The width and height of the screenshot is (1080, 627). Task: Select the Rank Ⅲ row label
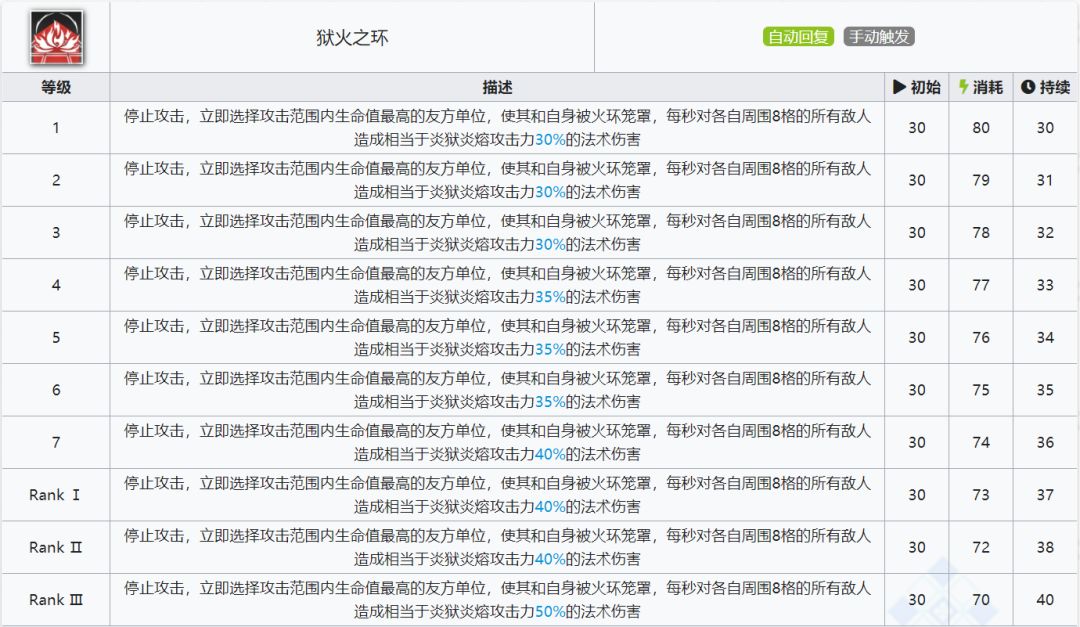[56, 600]
